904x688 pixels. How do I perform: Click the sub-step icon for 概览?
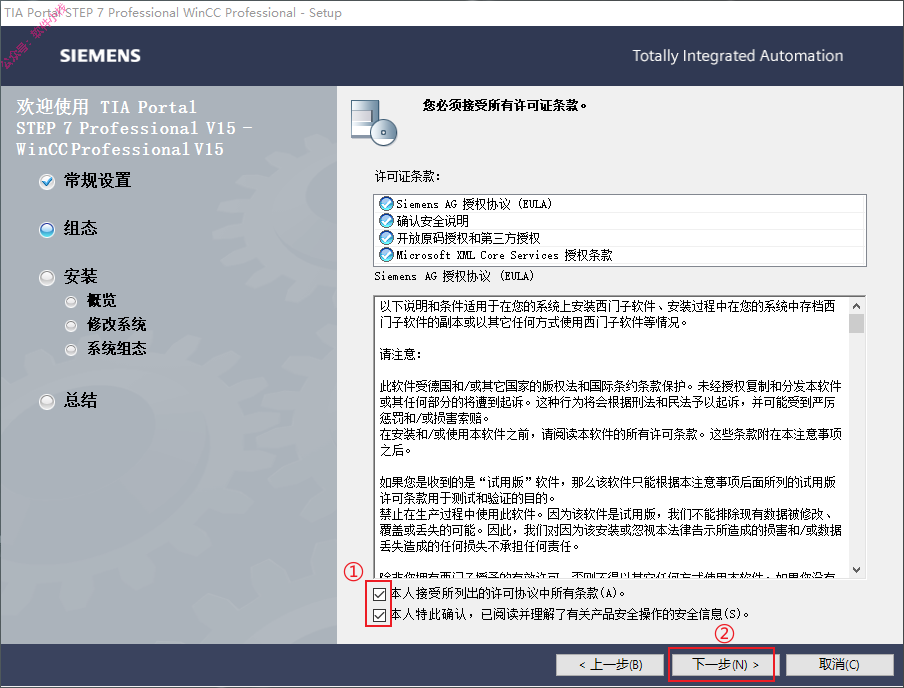click(x=71, y=302)
